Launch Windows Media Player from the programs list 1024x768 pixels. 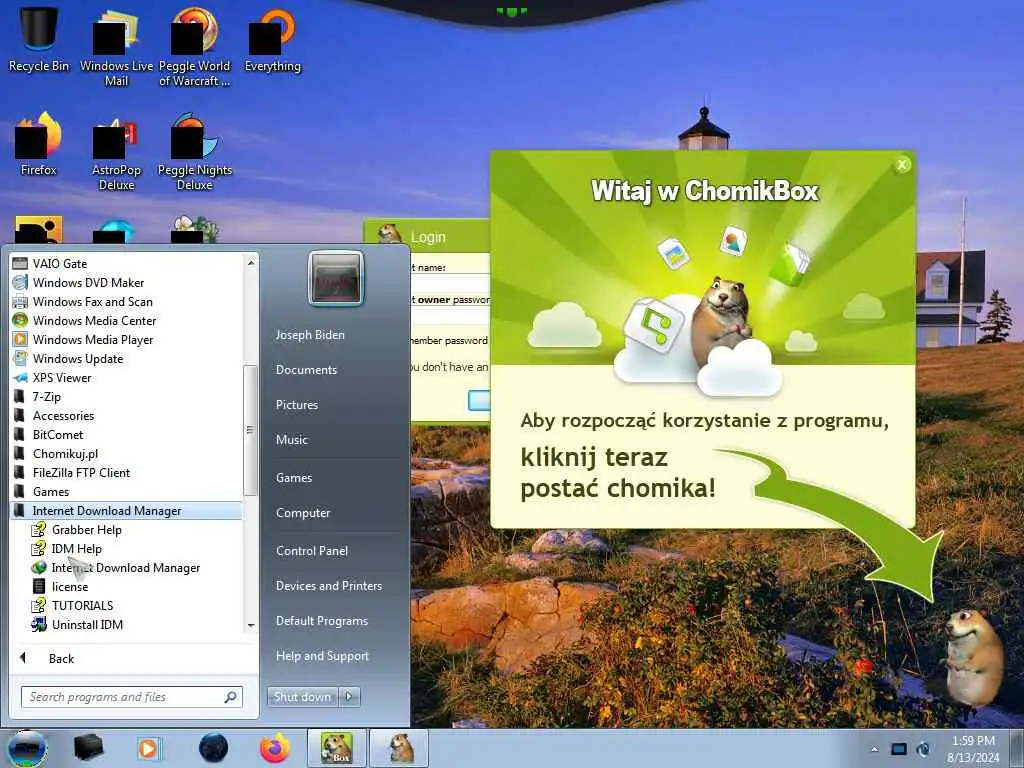(x=127, y=340)
